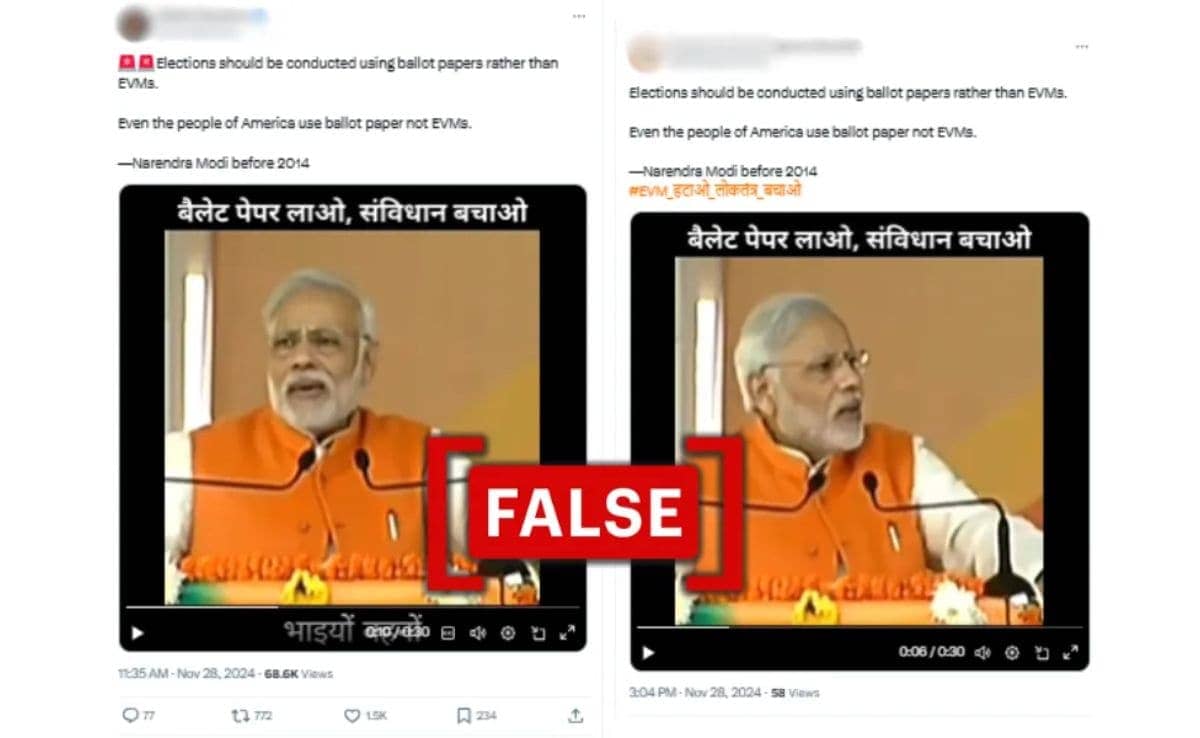The image size is (1200, 738).
Task: Open left video settings gear
Action: pos(507,633)
